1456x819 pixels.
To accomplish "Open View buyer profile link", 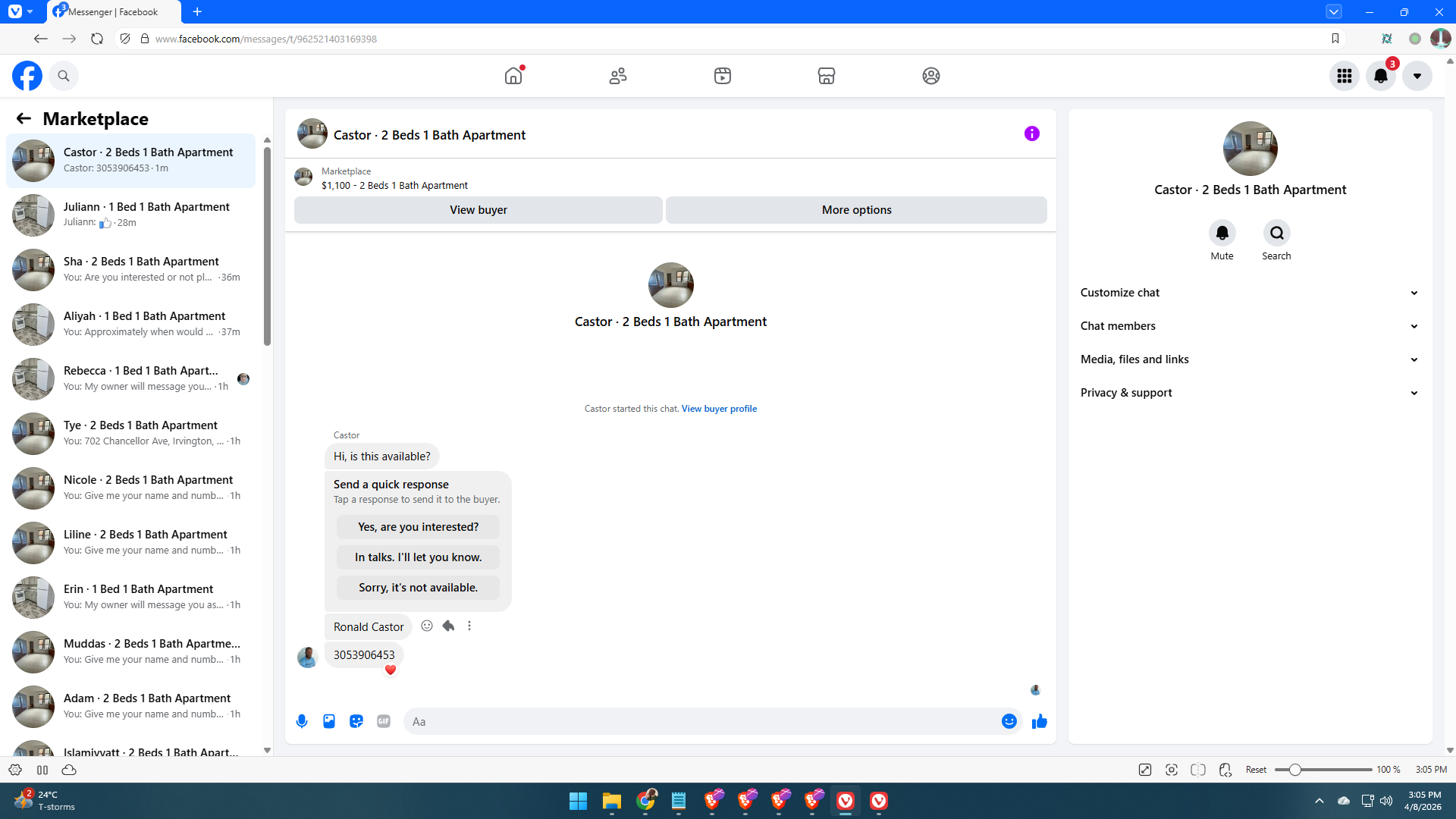I will click(x=718, y=409).
